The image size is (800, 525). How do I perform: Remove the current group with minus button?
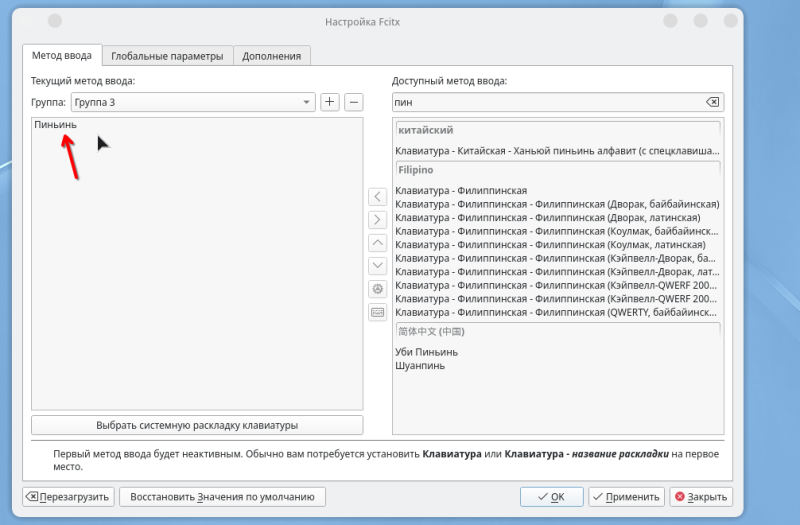354,102
